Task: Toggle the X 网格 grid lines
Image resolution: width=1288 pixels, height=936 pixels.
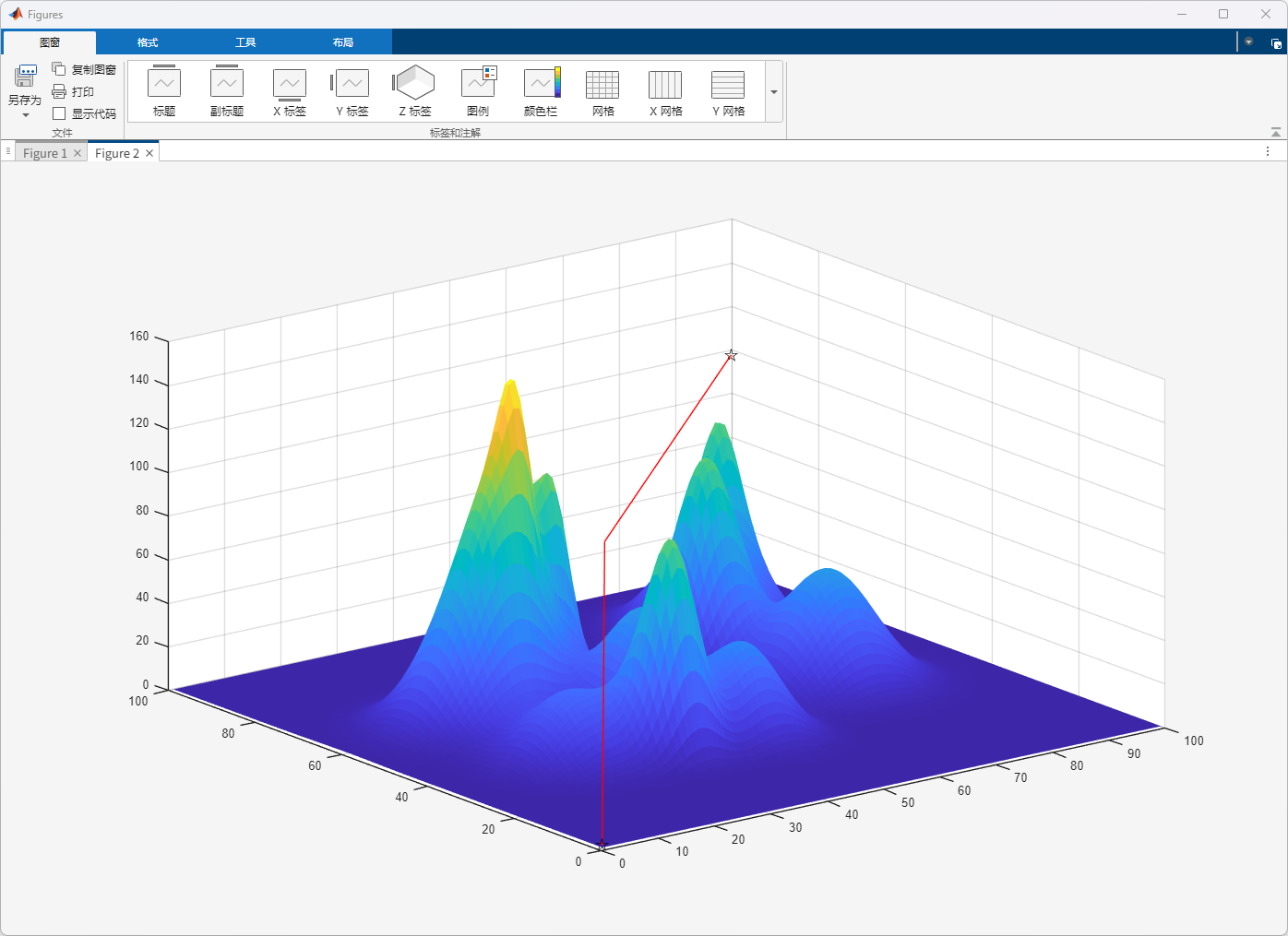Action: click(x=665, y=85)
